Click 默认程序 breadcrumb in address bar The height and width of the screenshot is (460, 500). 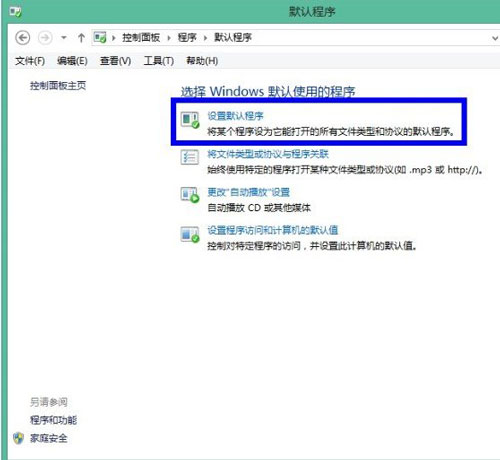(x=233, y=37)
